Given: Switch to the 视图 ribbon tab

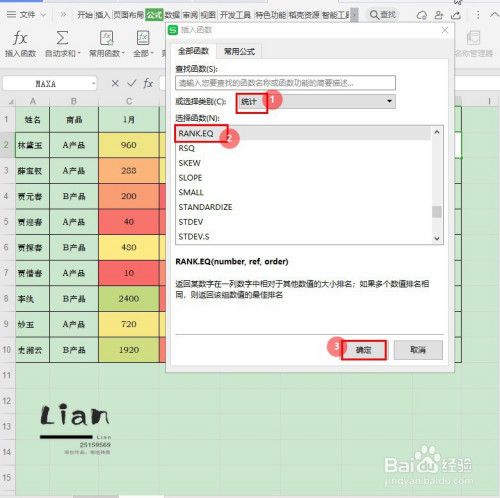Looking at the screenshot, I should click(208, 15).
